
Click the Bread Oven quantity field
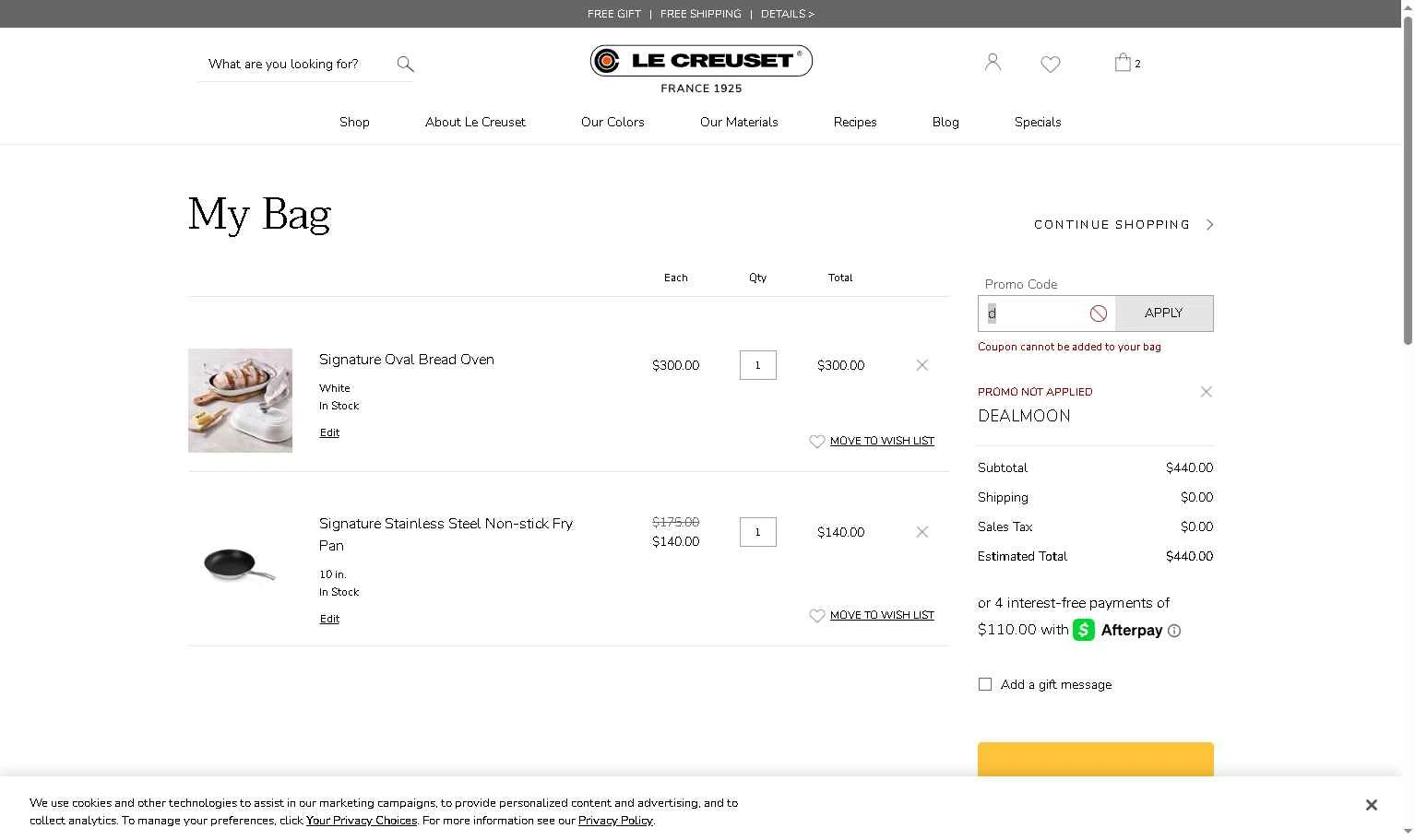(758, 365)
